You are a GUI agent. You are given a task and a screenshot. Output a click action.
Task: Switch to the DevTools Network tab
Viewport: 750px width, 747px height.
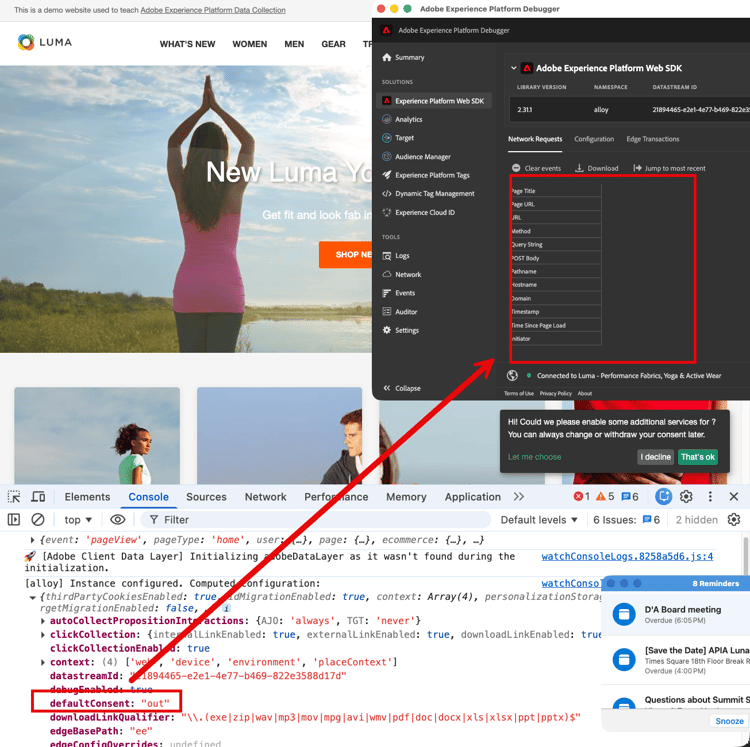[x=265, y=497]
